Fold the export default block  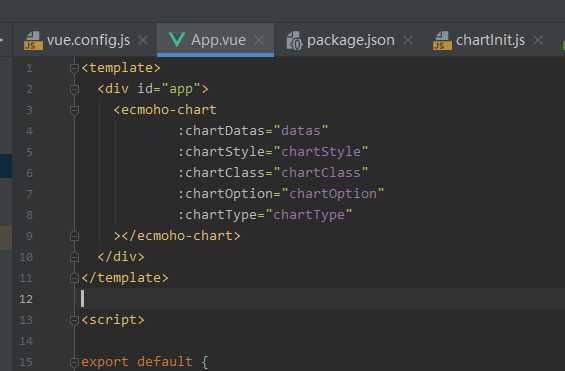75,362
